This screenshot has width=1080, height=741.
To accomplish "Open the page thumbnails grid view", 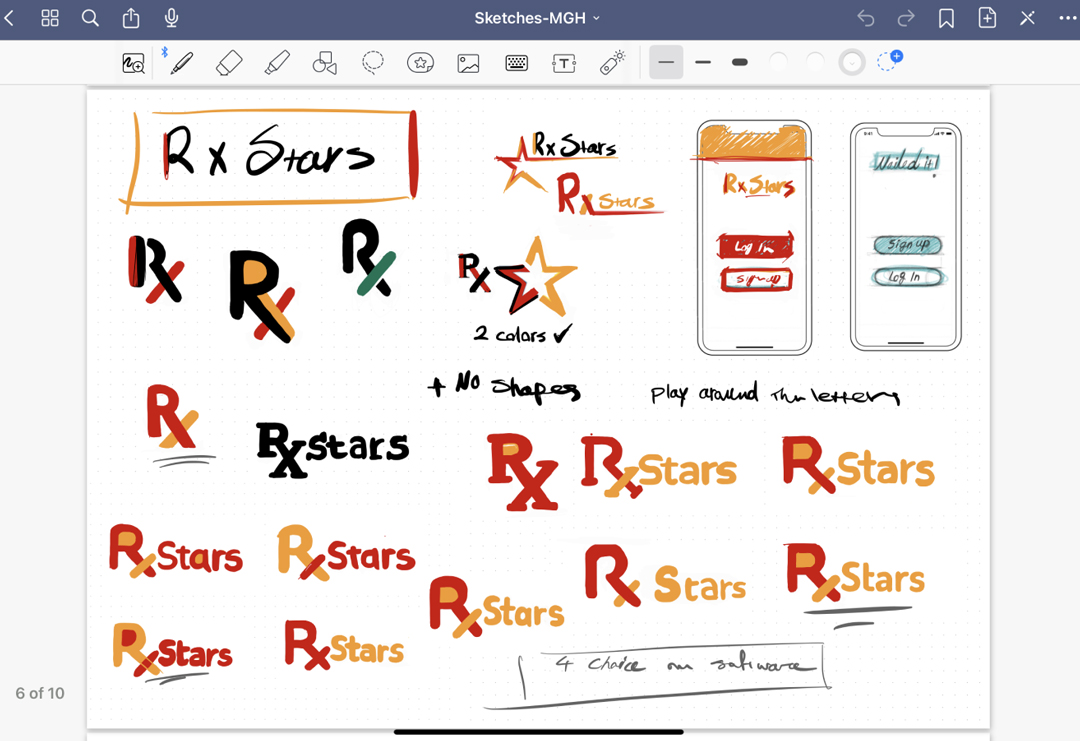I will tap(50, 18).
